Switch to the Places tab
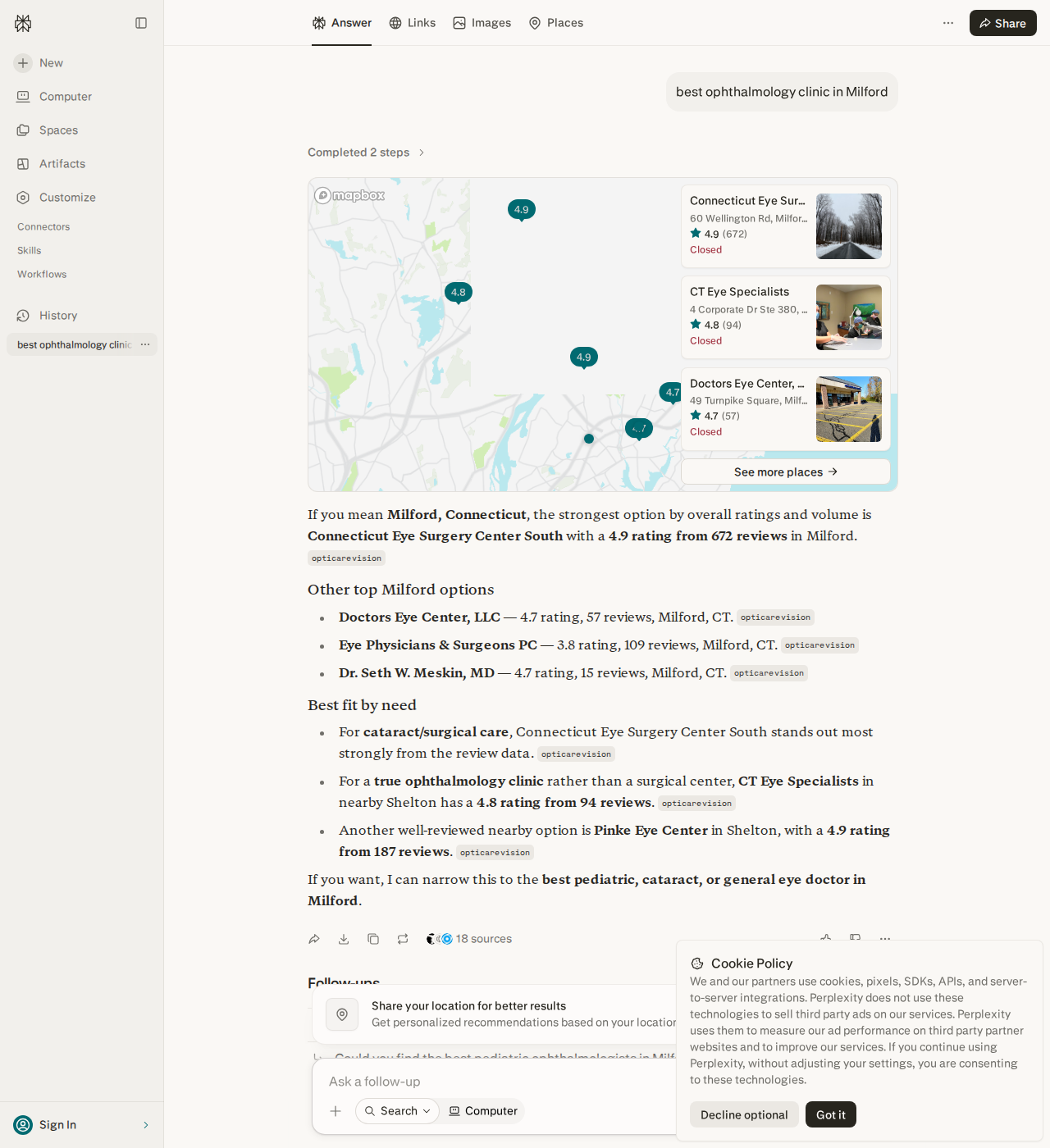1050x1148 pixels. point(556,23)
